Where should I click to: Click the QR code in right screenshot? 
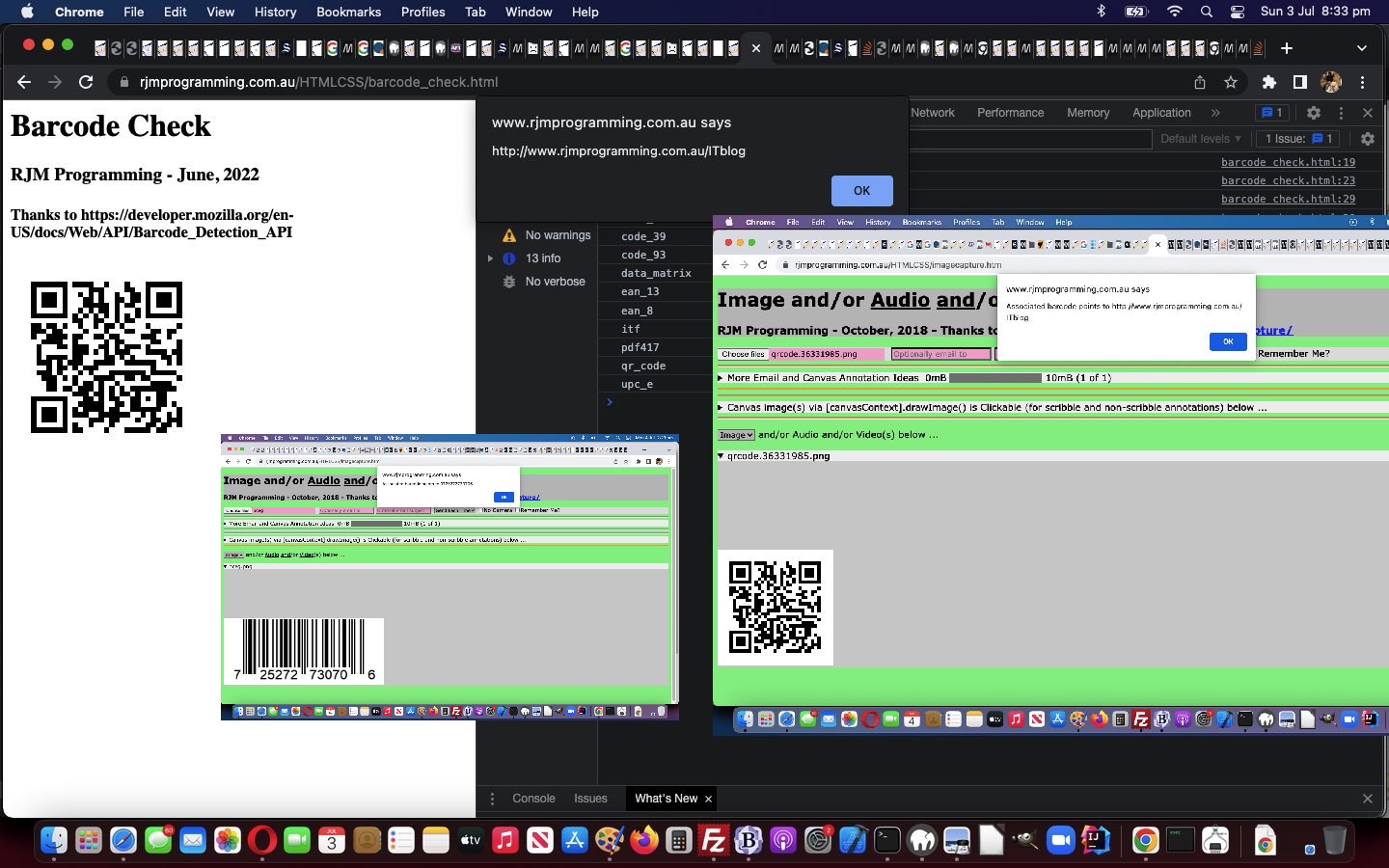776,608
